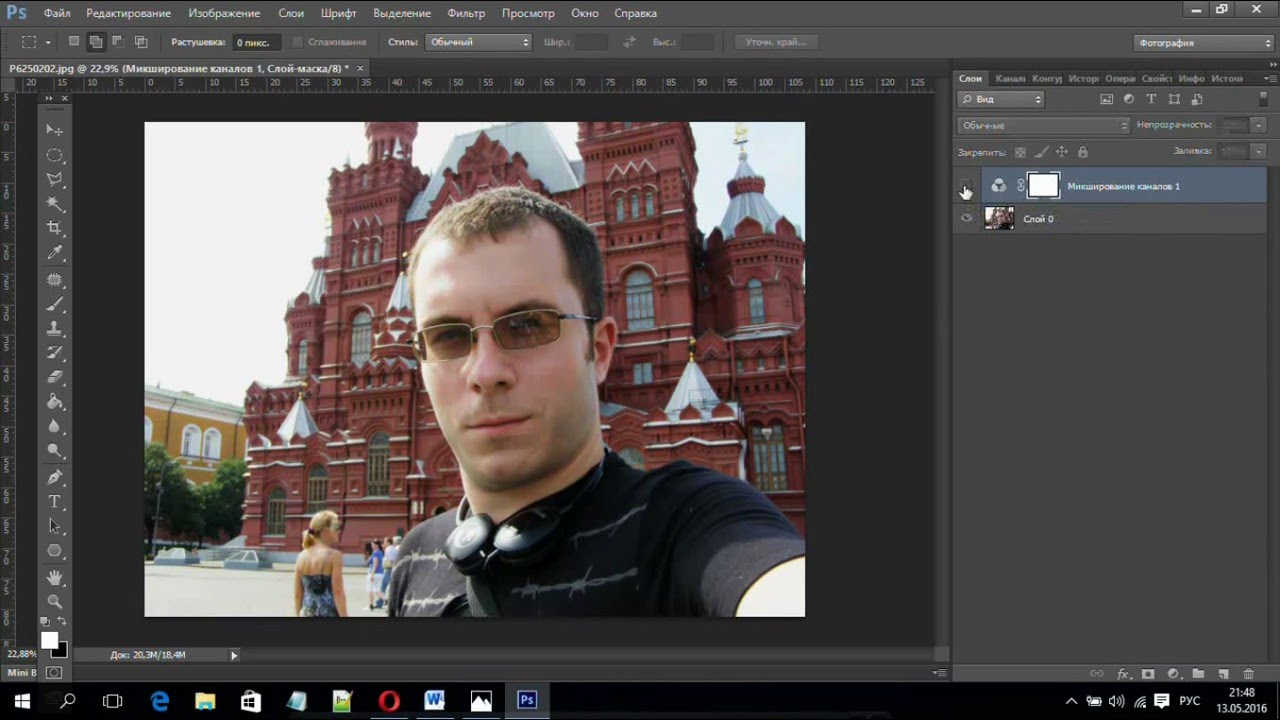1280x720 pixels.
Task: Switch to the История tab
Action: (x=1083, y=78)
